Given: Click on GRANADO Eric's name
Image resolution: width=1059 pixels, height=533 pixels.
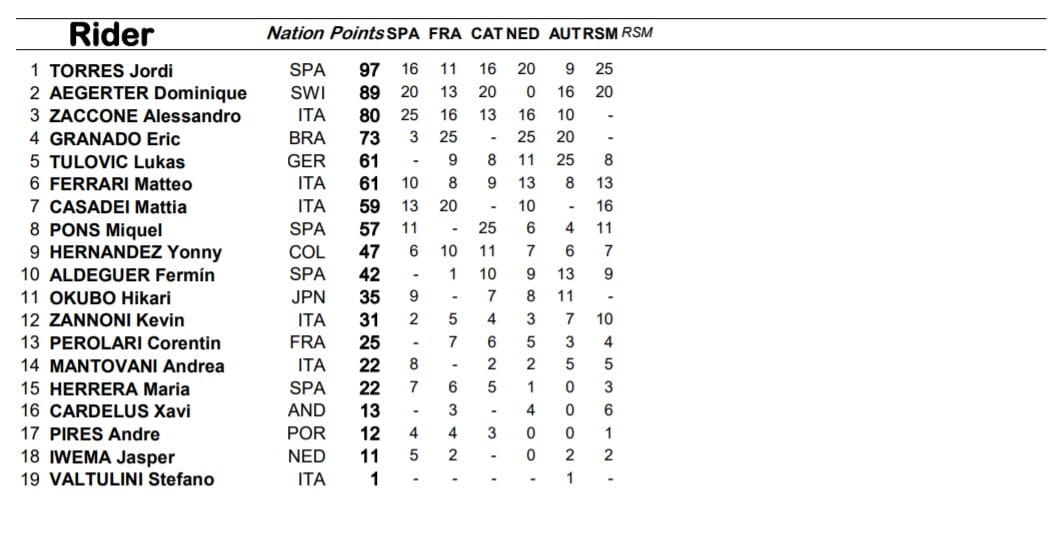Looking at the screenshot, I should (x=115, y=139).
